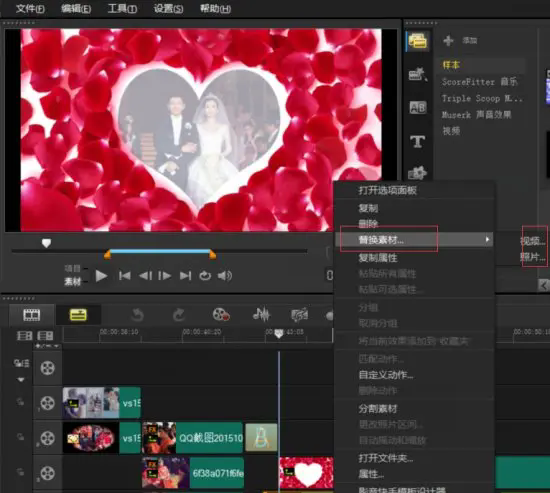Image resolution: width=550 pixels, height=493 pixels.
Task: Choose 自定义动作... in context menu
Action: pyautogui.click(x=386, y=375)
